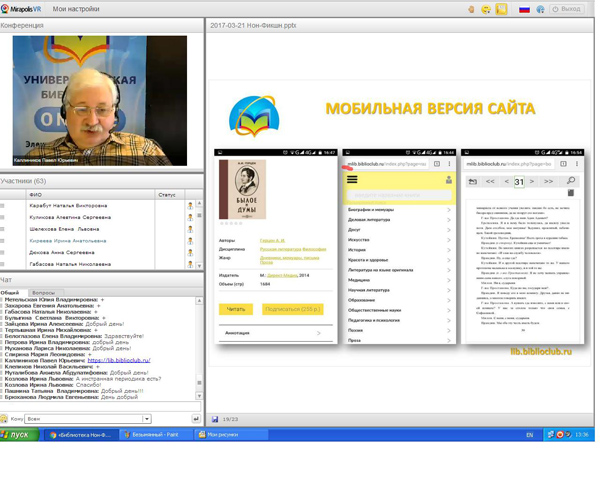The width and height of the screenshot is (600, 480).
Task: Open the connection quality gauge icon
Action: tap(540, 9)
